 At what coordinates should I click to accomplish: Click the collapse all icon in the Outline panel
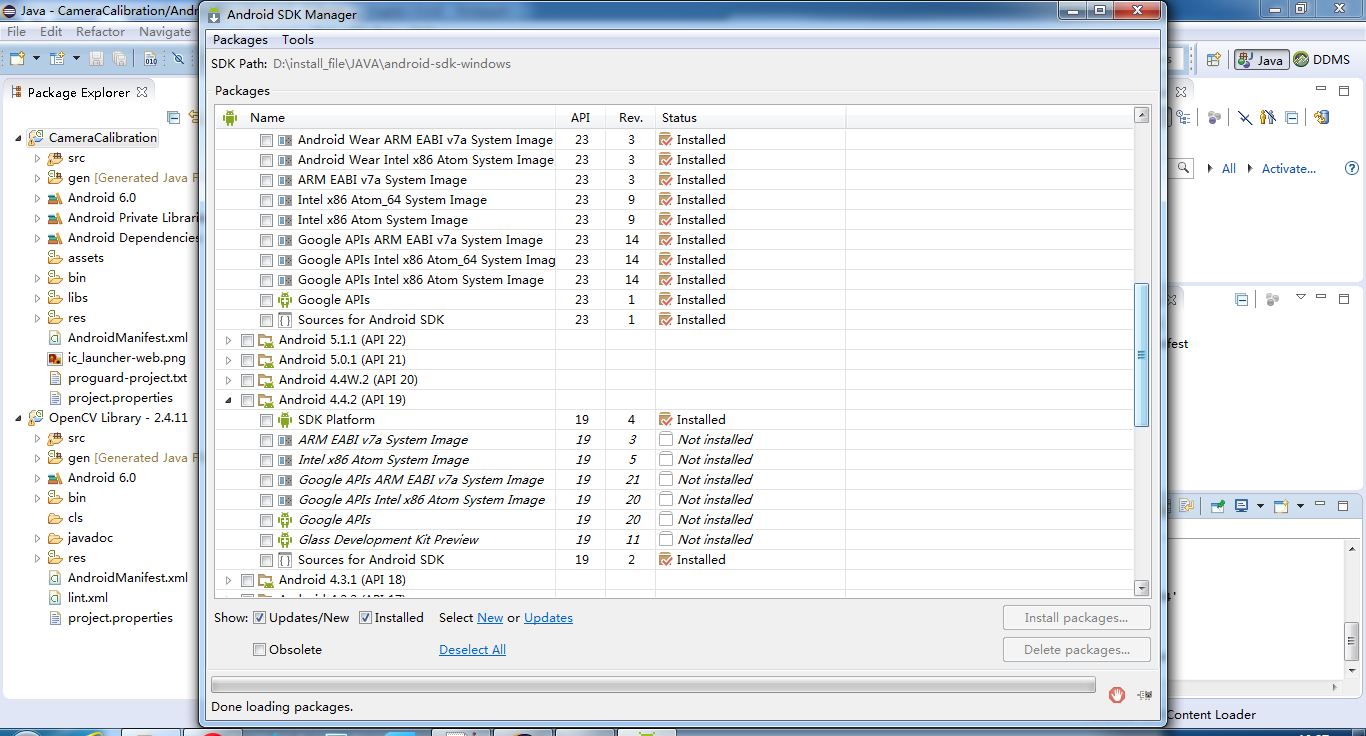[1241, 299]
